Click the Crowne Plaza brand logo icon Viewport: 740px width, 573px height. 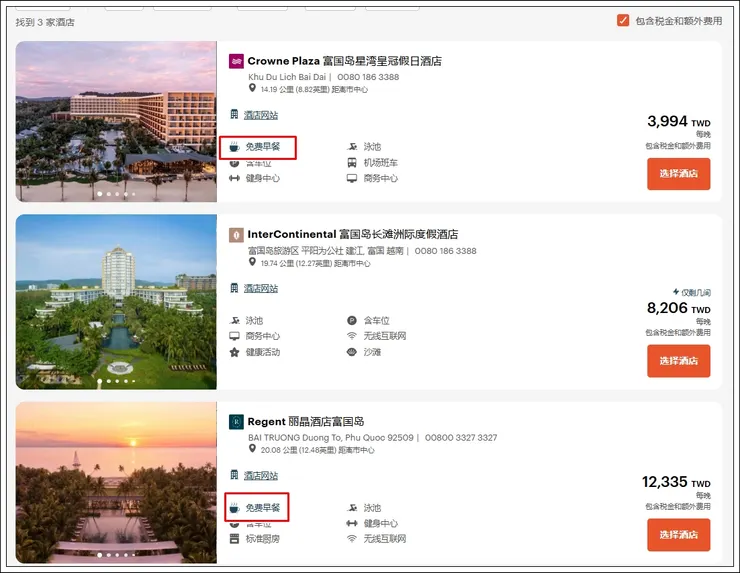click(236, 61)
